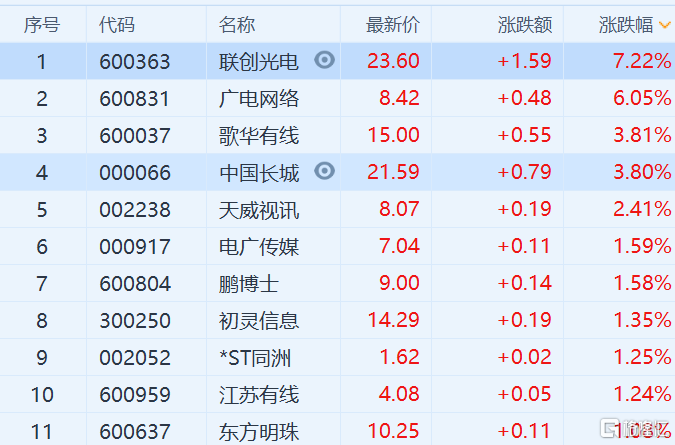
Task: Click percent change 1.25%
Action: 642,357
